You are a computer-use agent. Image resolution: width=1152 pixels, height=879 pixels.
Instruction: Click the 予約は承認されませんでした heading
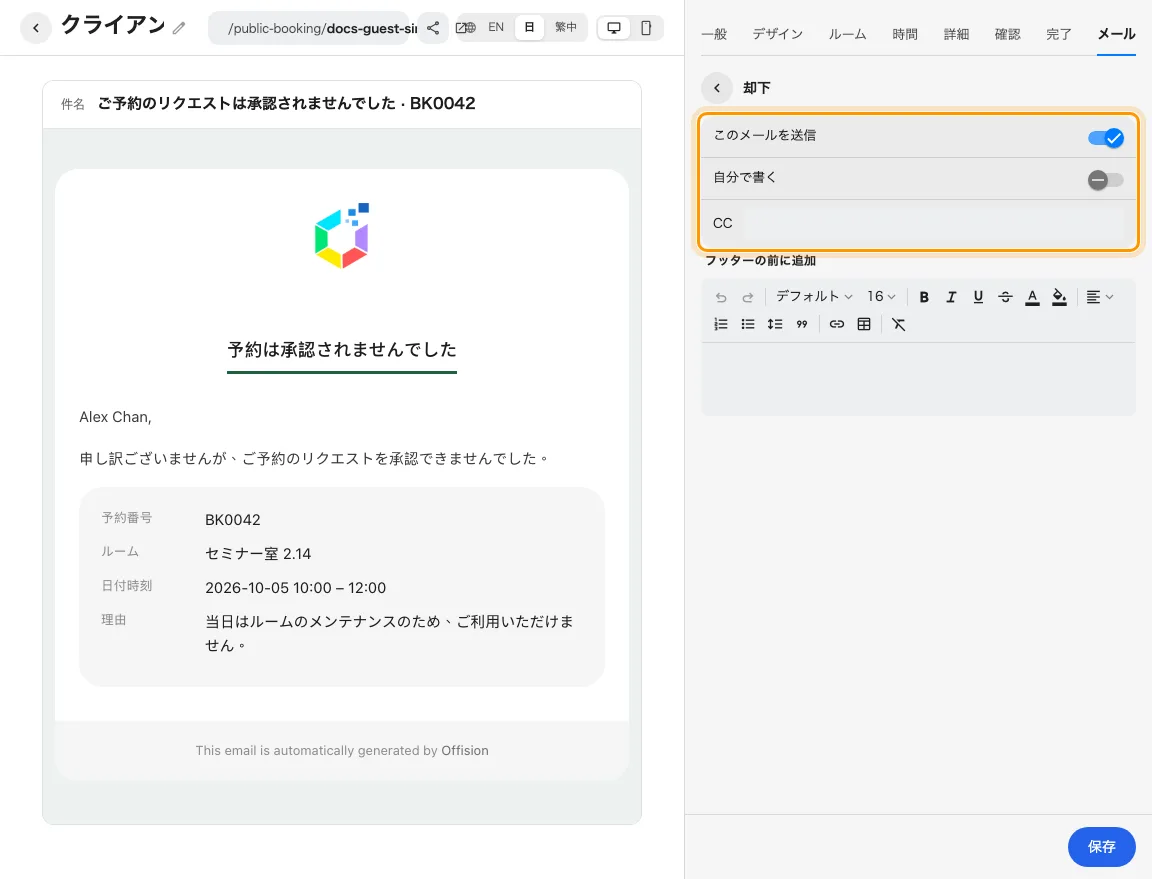tap(342, 350)
